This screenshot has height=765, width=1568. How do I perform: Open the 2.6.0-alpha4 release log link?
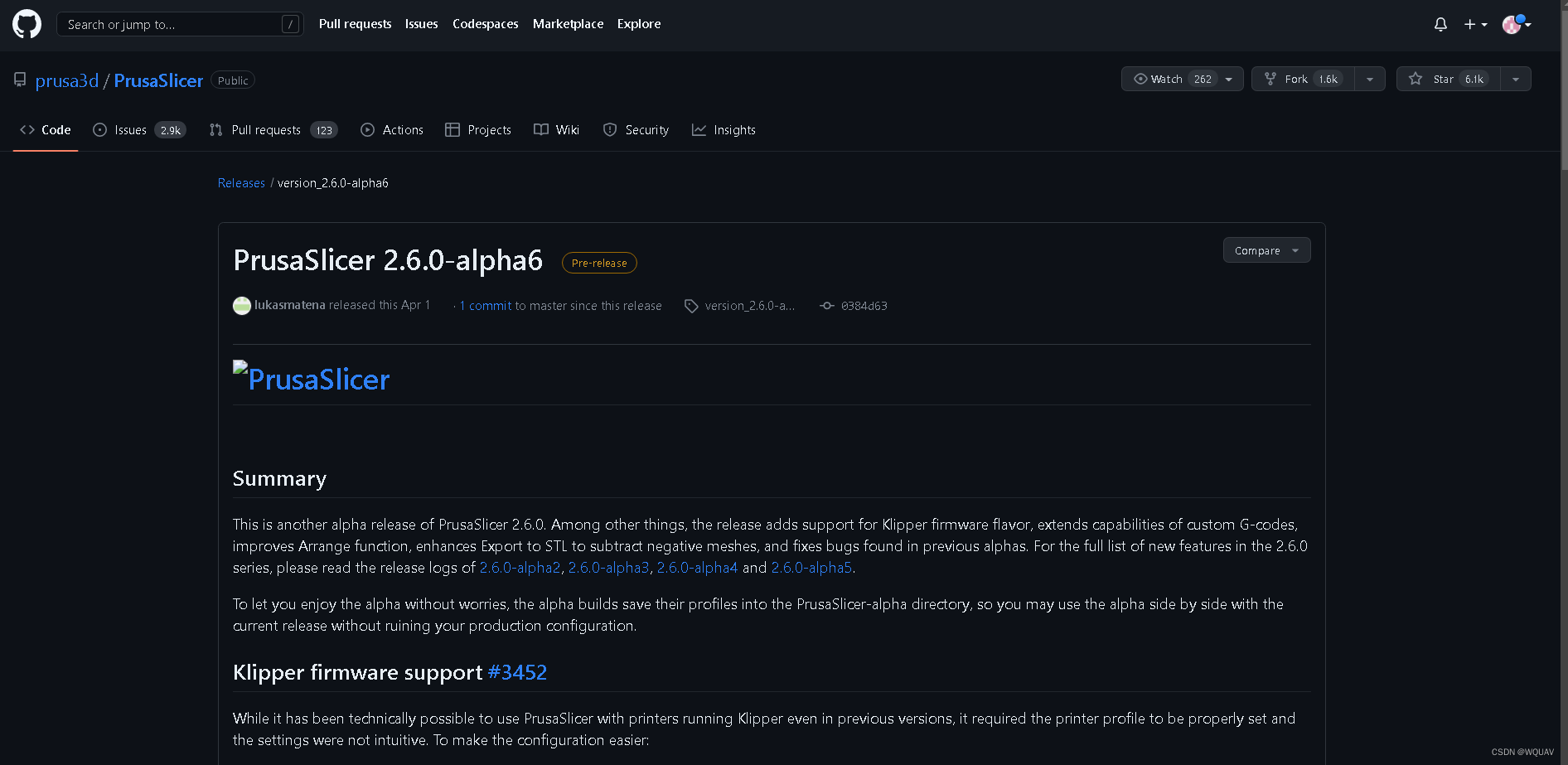point(697,568)
